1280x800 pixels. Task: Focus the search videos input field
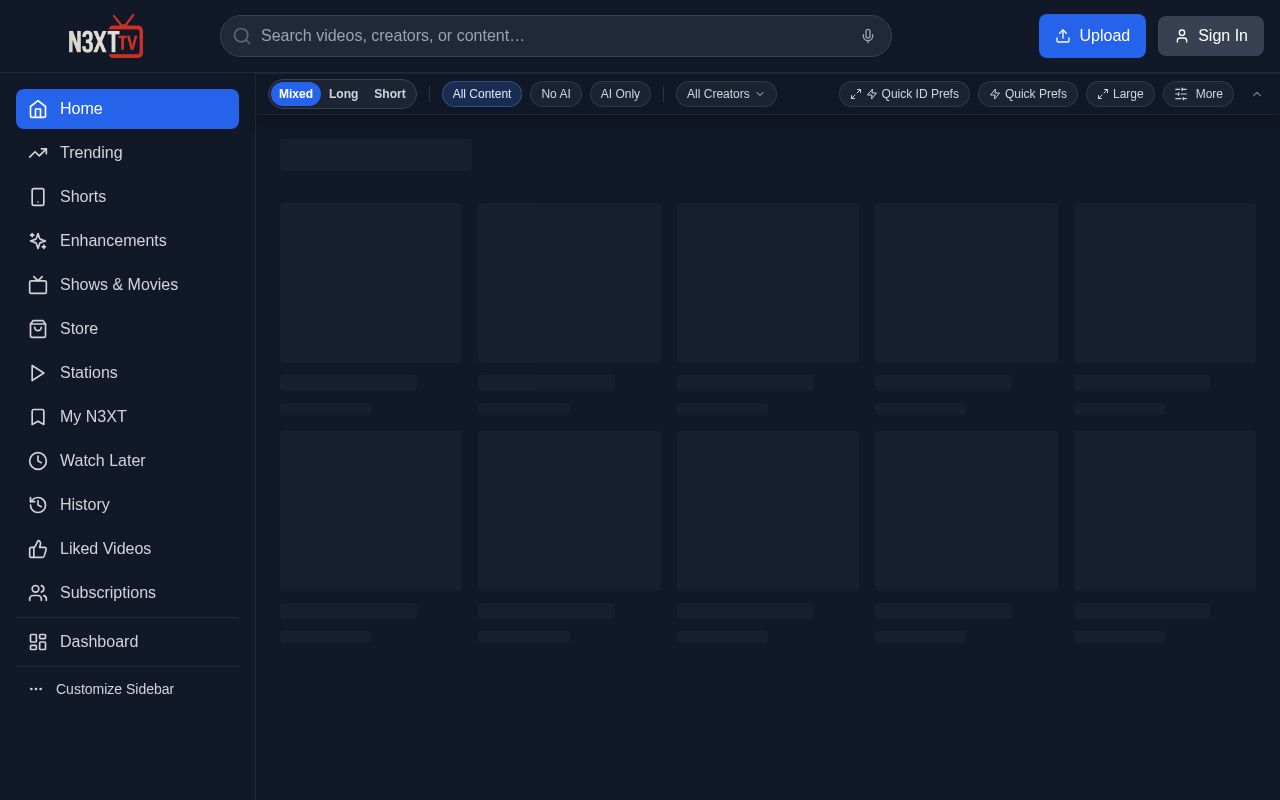click(555, 36)
